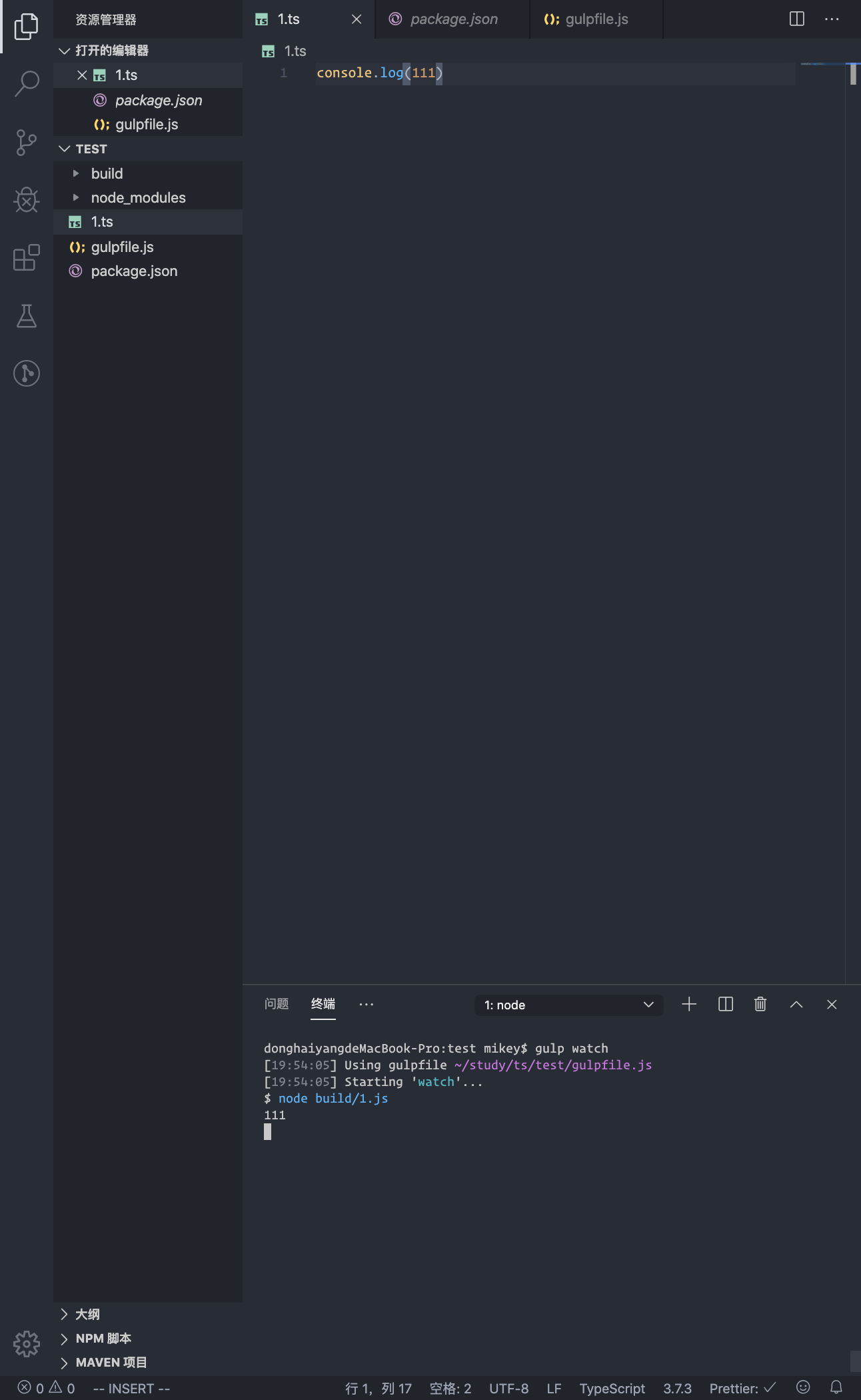Split the terminal panel
The image size is (861, 1400).
click(726, 1004)
